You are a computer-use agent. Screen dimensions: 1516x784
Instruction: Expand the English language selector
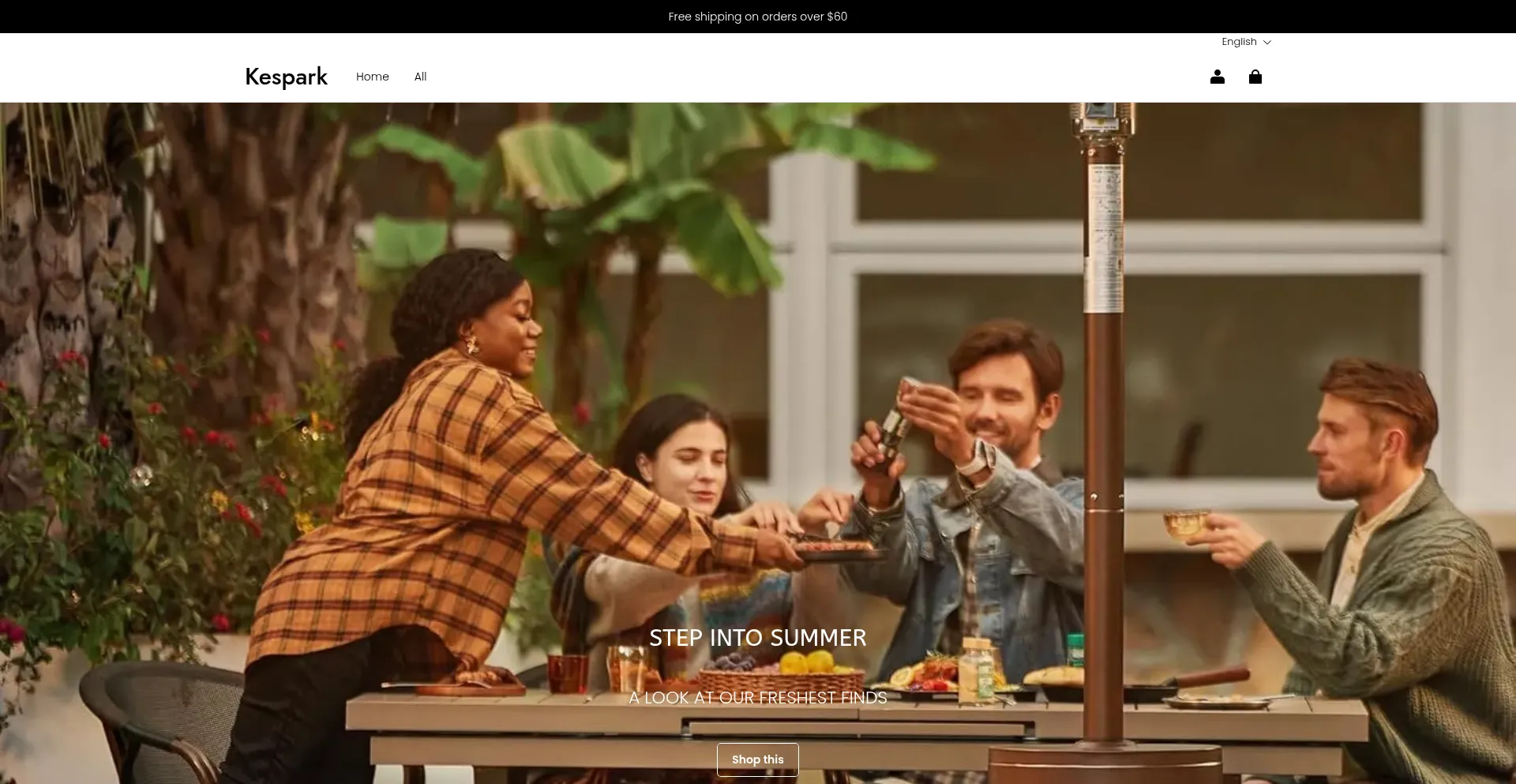click(x=1239, y=42)
